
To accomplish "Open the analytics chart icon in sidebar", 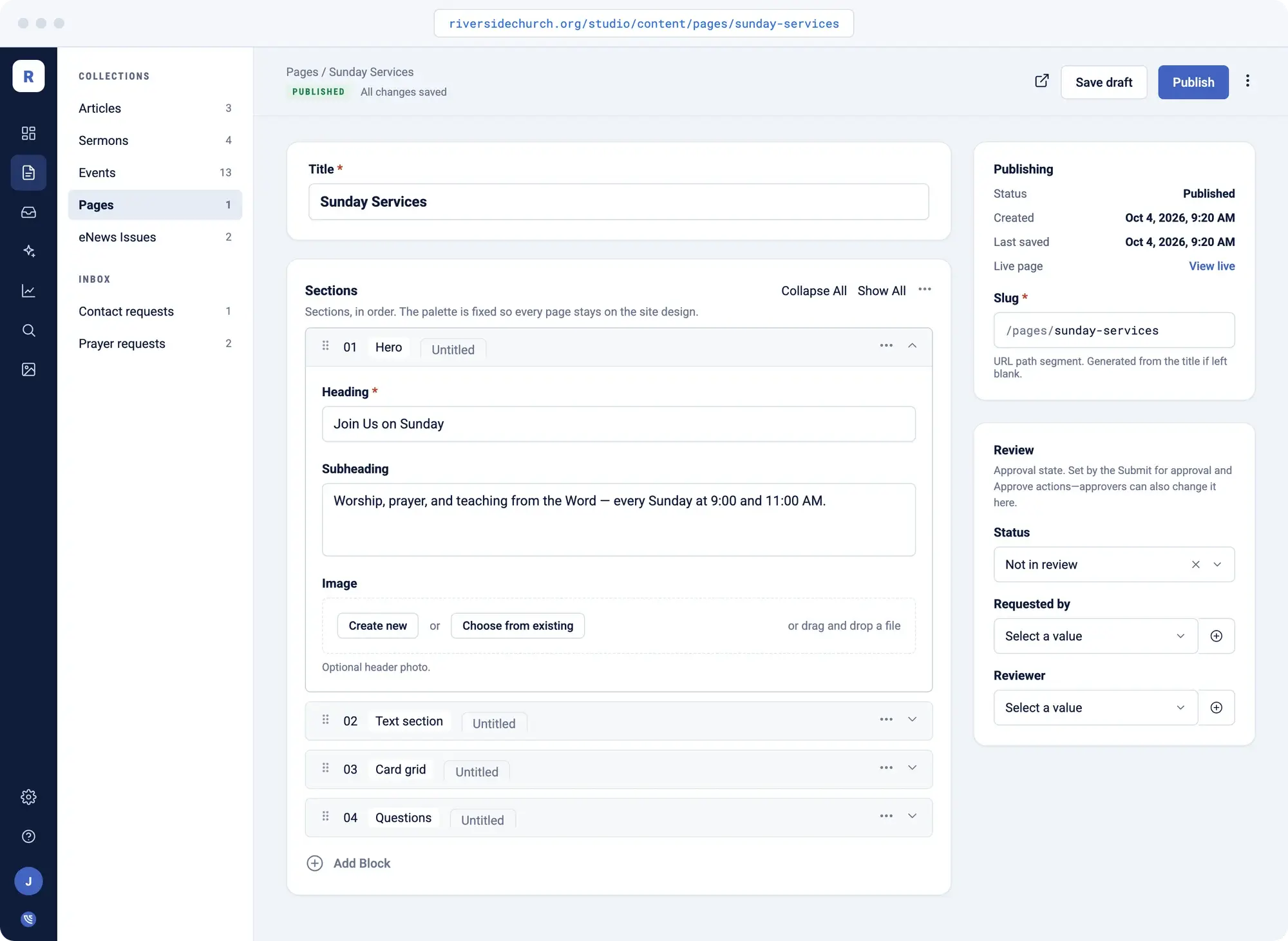I will pos(28,290).
